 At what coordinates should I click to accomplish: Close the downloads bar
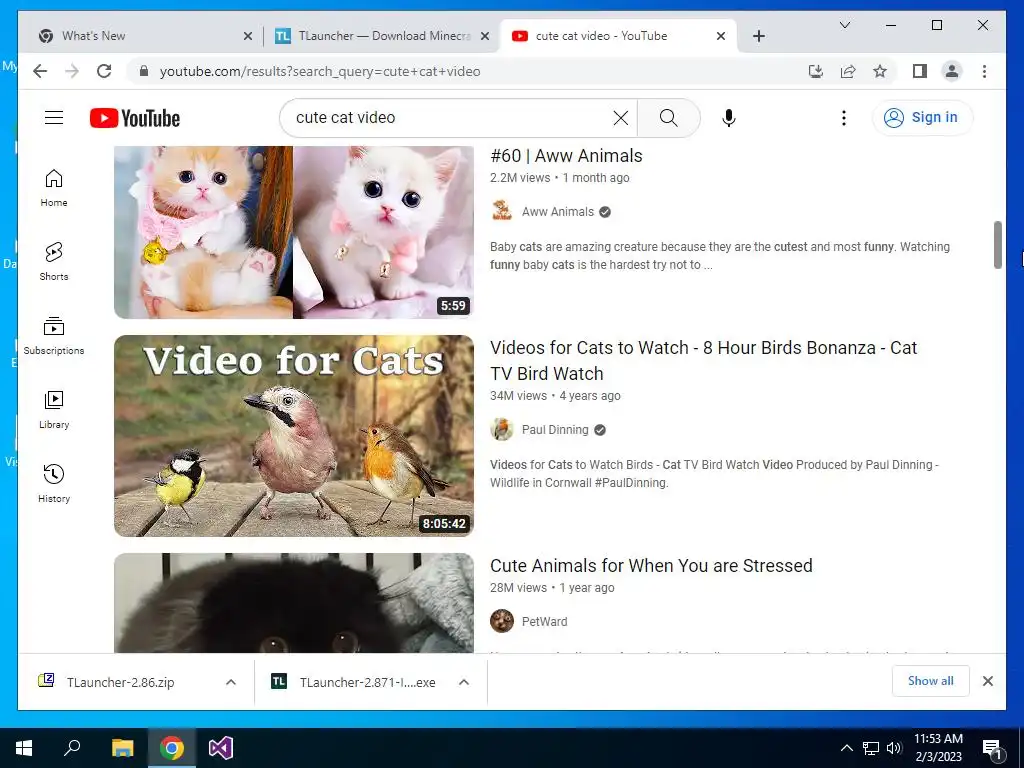tap(987, 681)
